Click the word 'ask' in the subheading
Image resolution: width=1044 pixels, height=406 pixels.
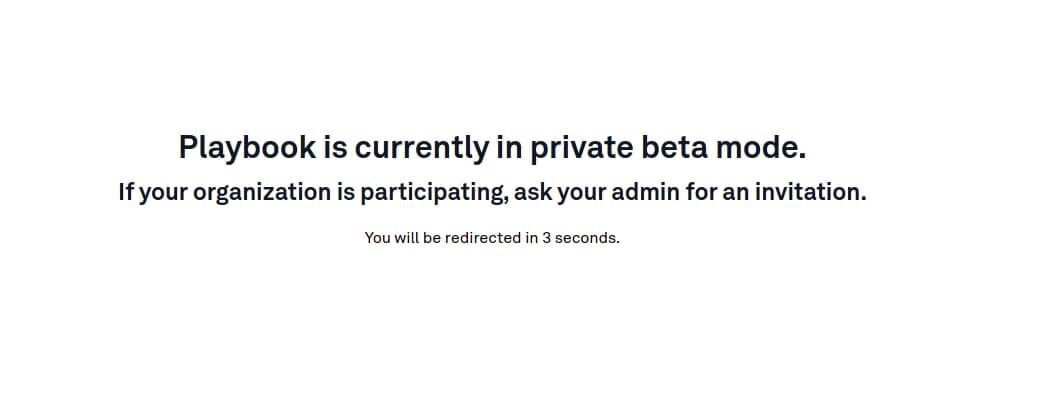point(533,192)
